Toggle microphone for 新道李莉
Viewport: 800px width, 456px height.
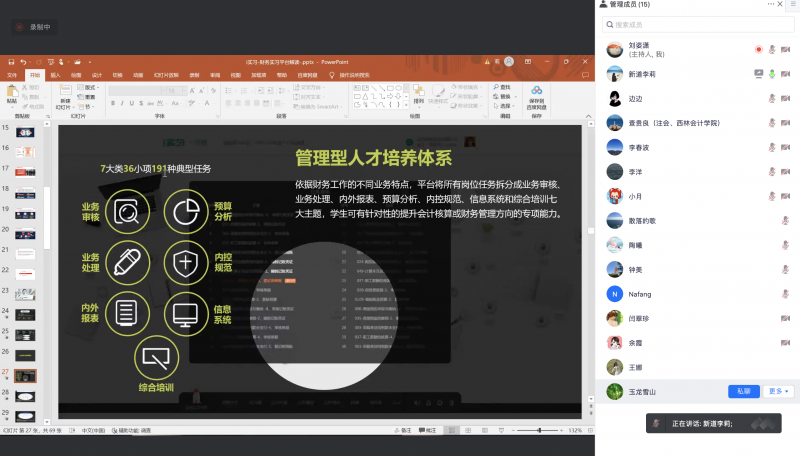tap(772, 73)
